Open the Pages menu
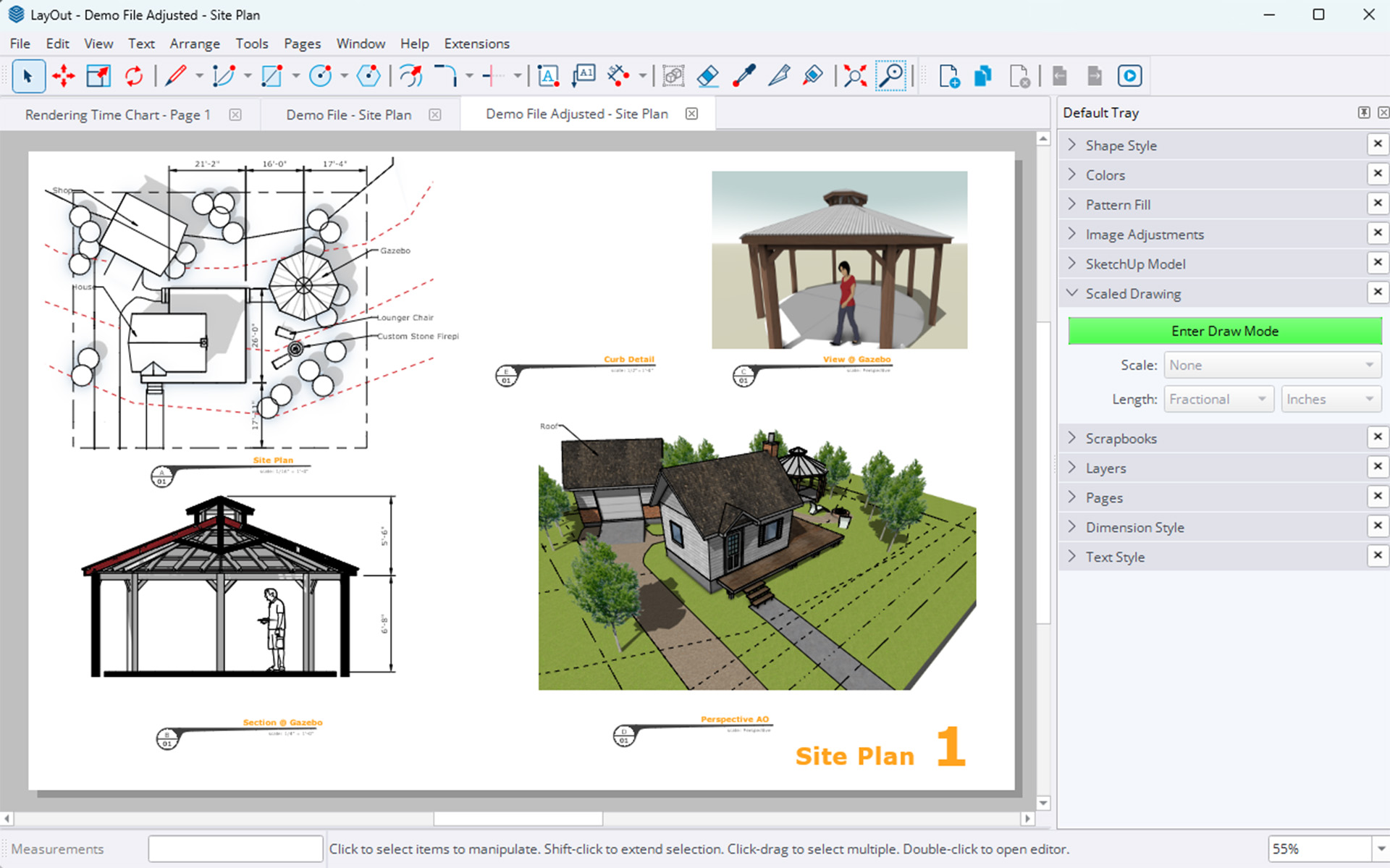This screenshot has height=868, width=1390. 302,43
